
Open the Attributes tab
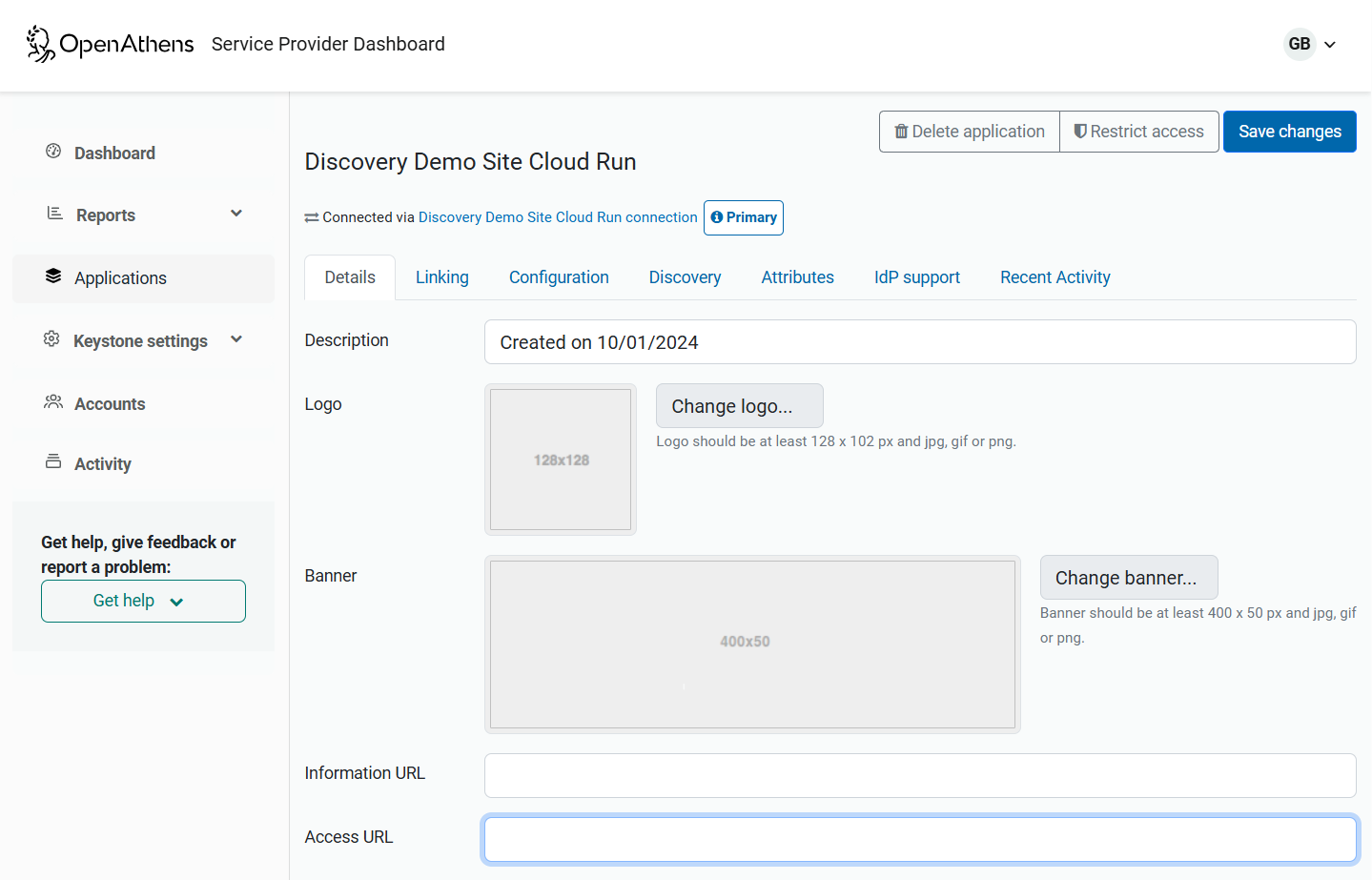point(797,277)
